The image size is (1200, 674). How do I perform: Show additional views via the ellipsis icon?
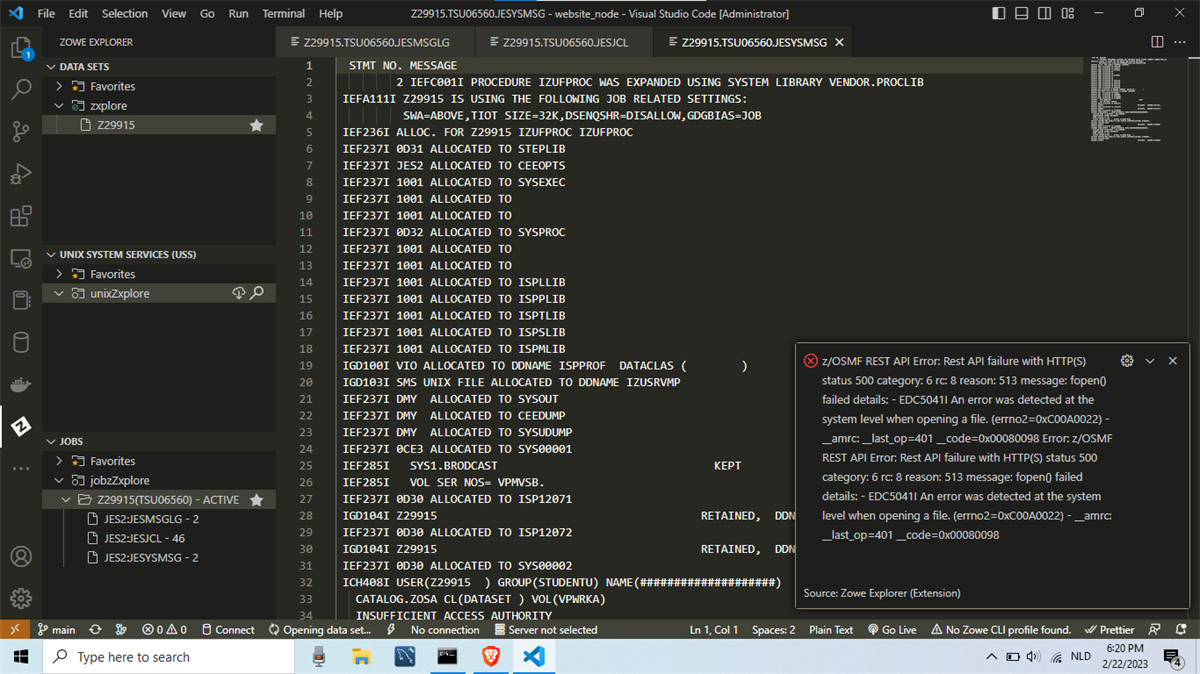[x=21, y=468]
